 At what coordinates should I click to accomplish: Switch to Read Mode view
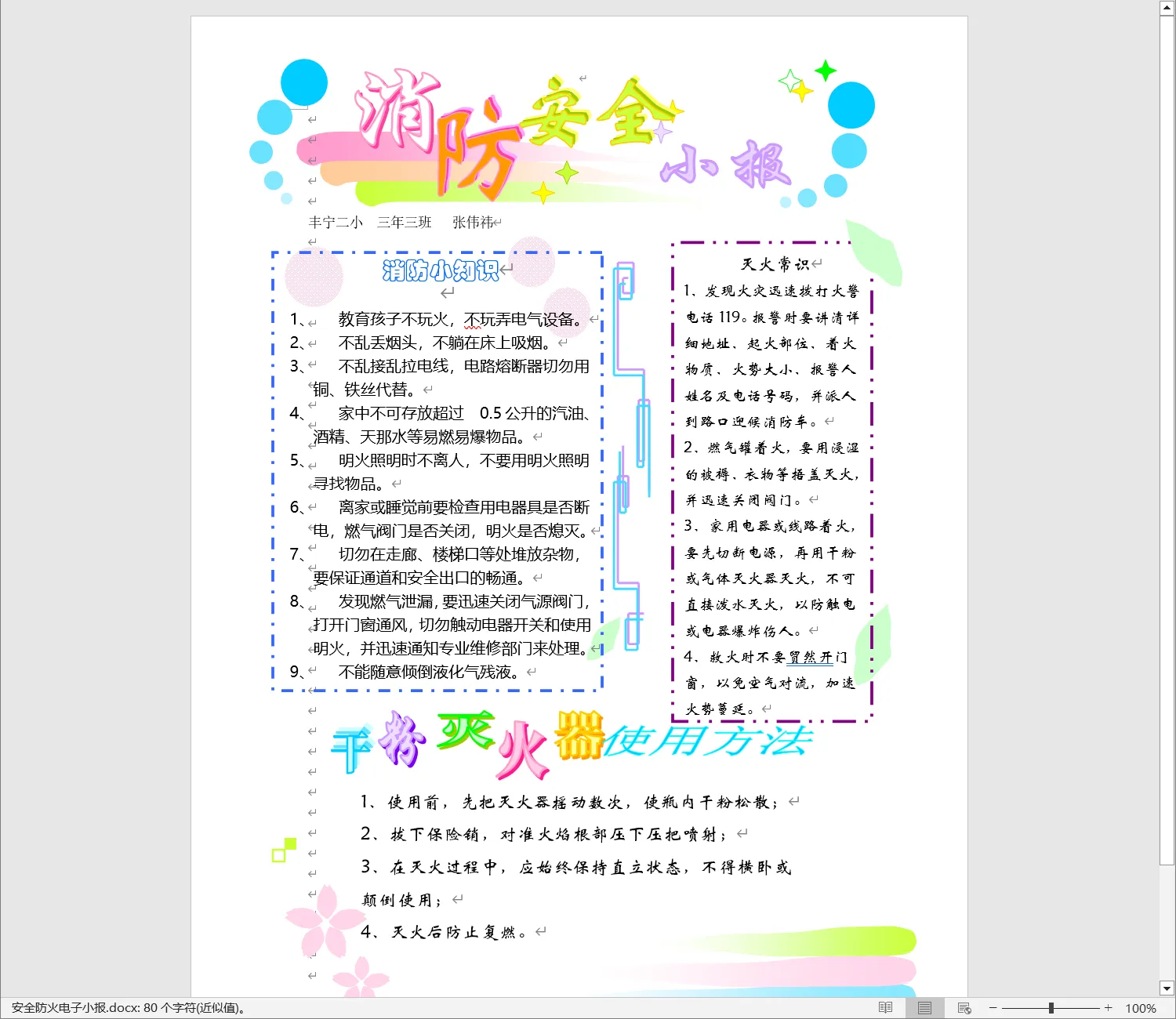click(885, 1008)
